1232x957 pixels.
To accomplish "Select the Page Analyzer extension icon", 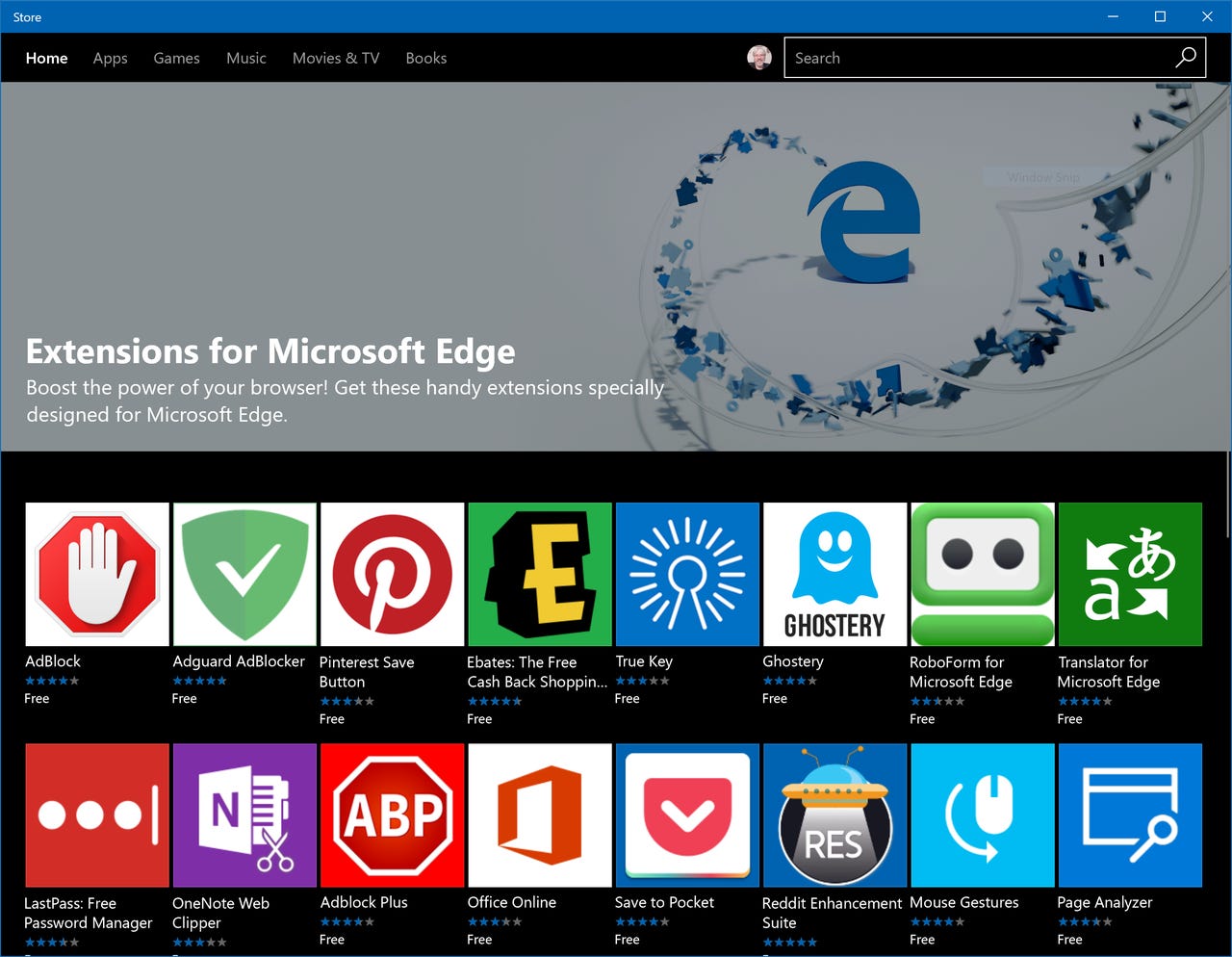I will tap(1129, 814).
